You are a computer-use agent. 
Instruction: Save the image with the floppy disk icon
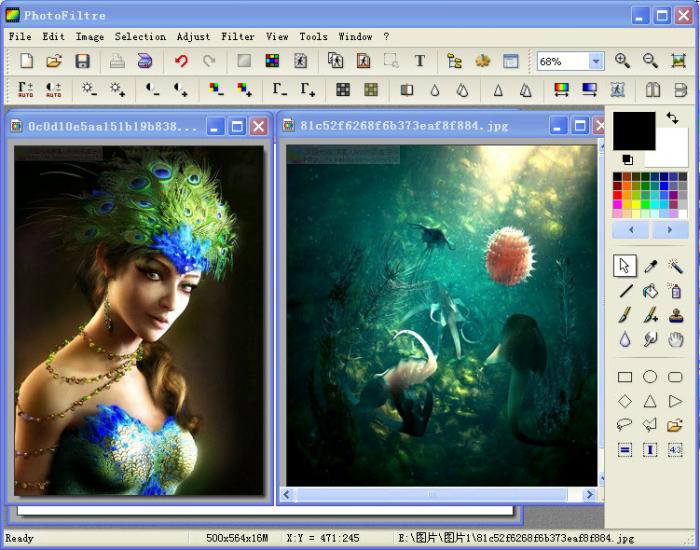[x=82, y=61]
